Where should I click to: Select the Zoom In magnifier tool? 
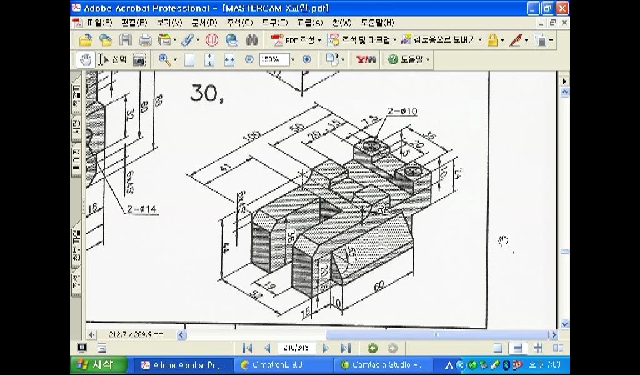point(164,60)
